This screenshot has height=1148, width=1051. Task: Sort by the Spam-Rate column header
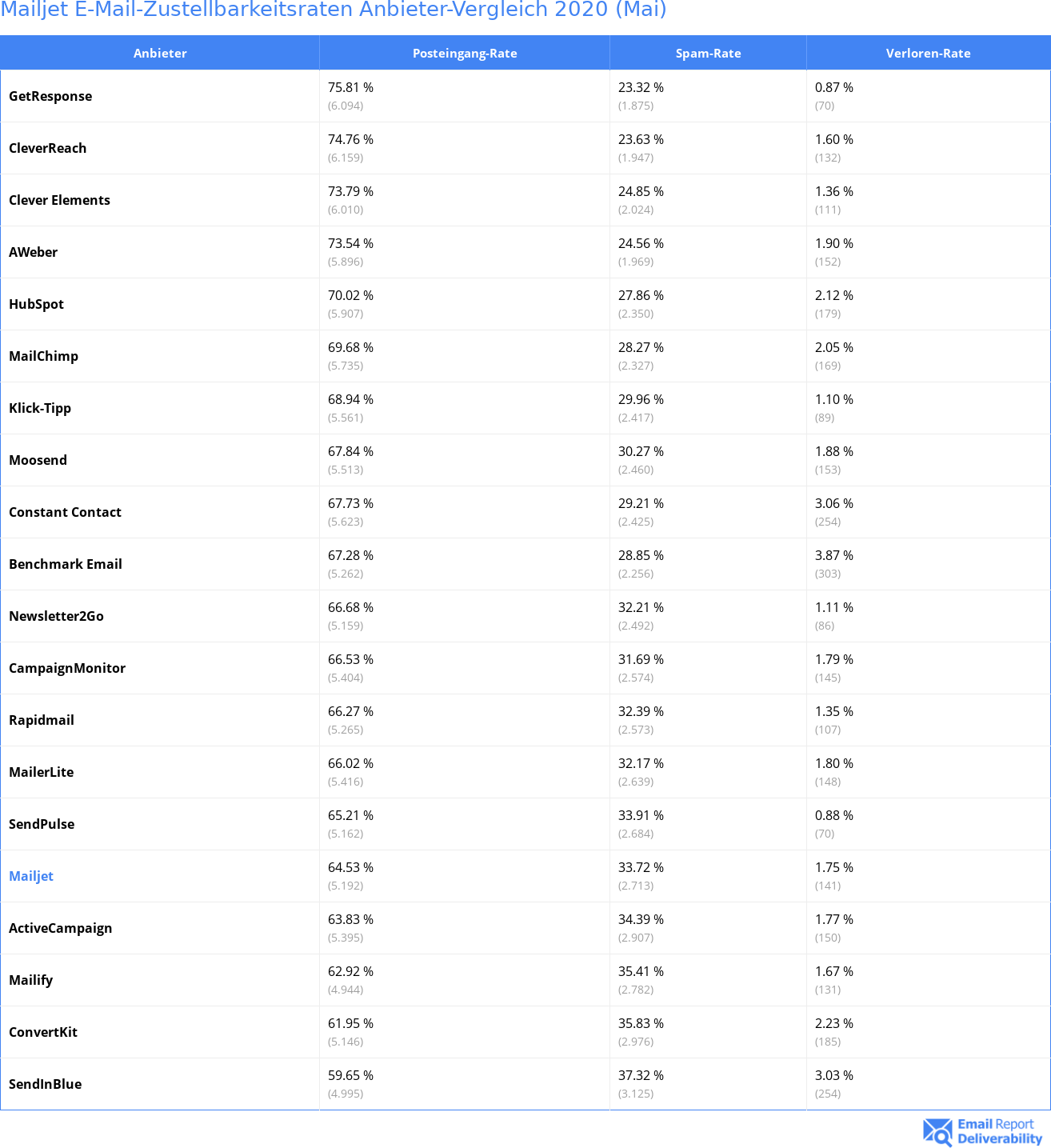(x=708, y=54)
